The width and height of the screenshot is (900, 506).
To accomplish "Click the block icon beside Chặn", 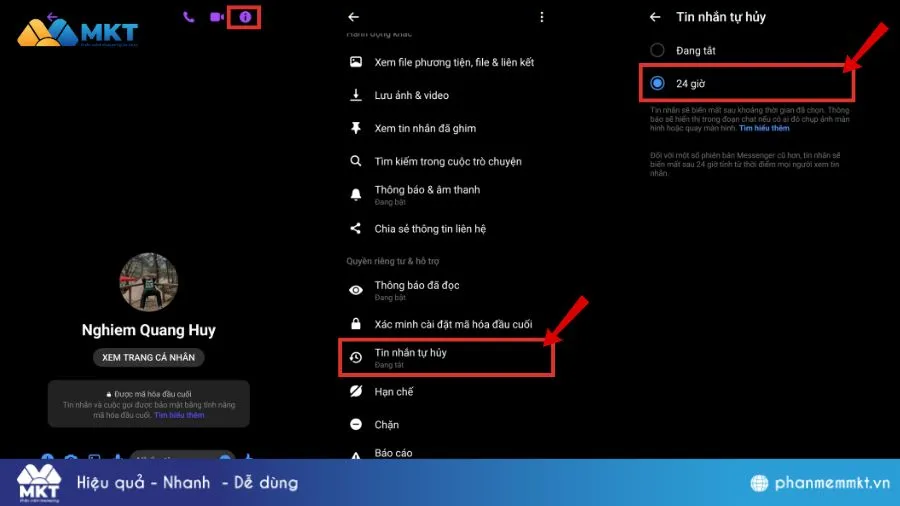I will [x=356, y=425].
